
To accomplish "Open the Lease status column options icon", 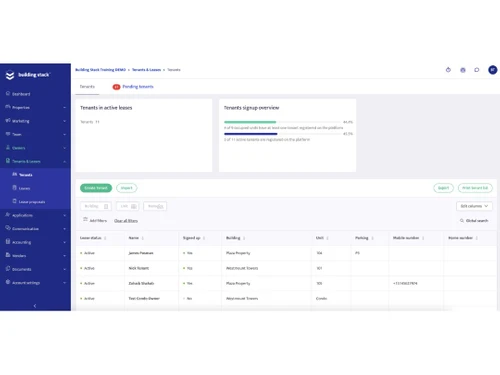I will [x=105, y=238].
